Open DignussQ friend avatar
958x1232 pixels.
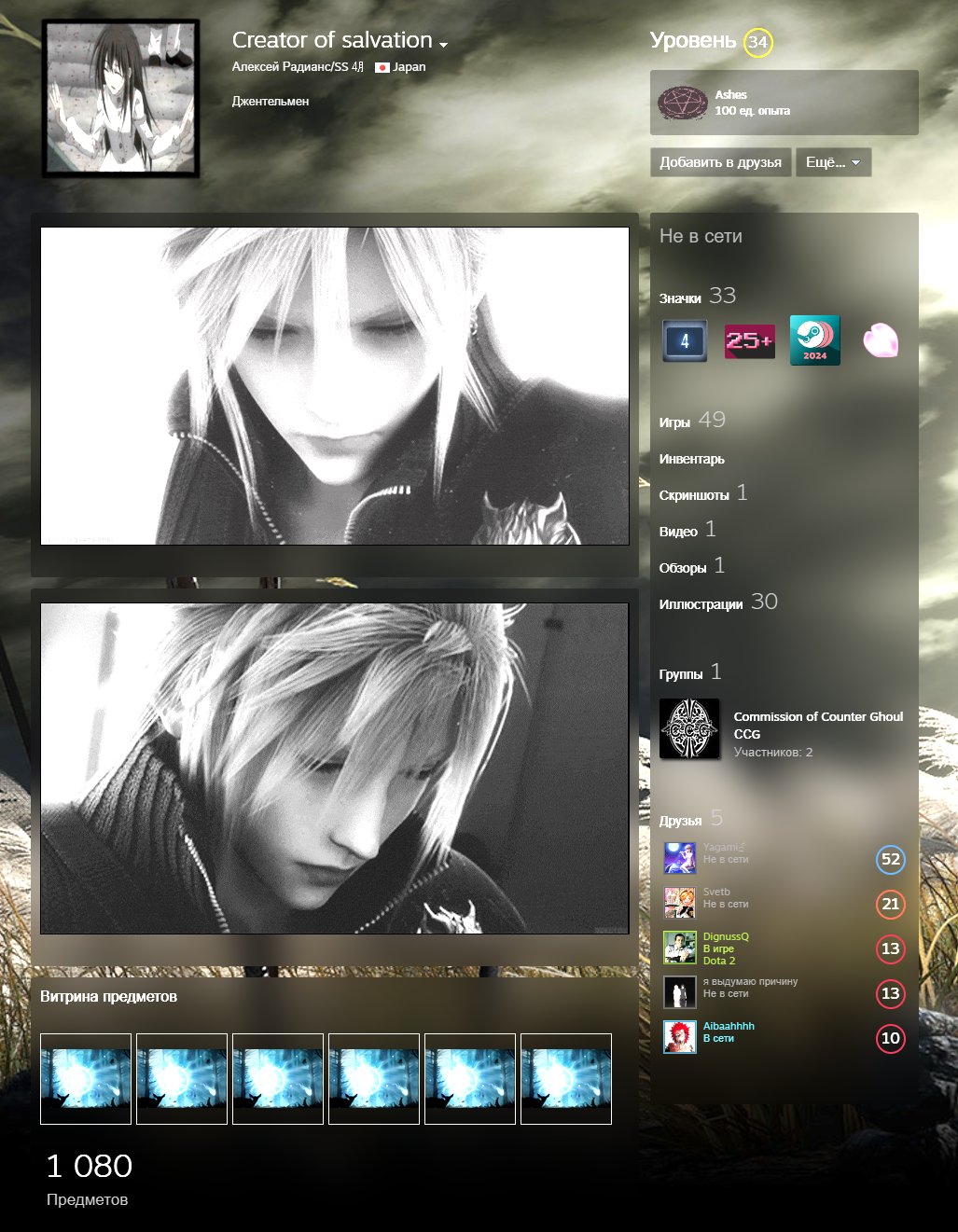pyautogui.click(x=679, y=948)
